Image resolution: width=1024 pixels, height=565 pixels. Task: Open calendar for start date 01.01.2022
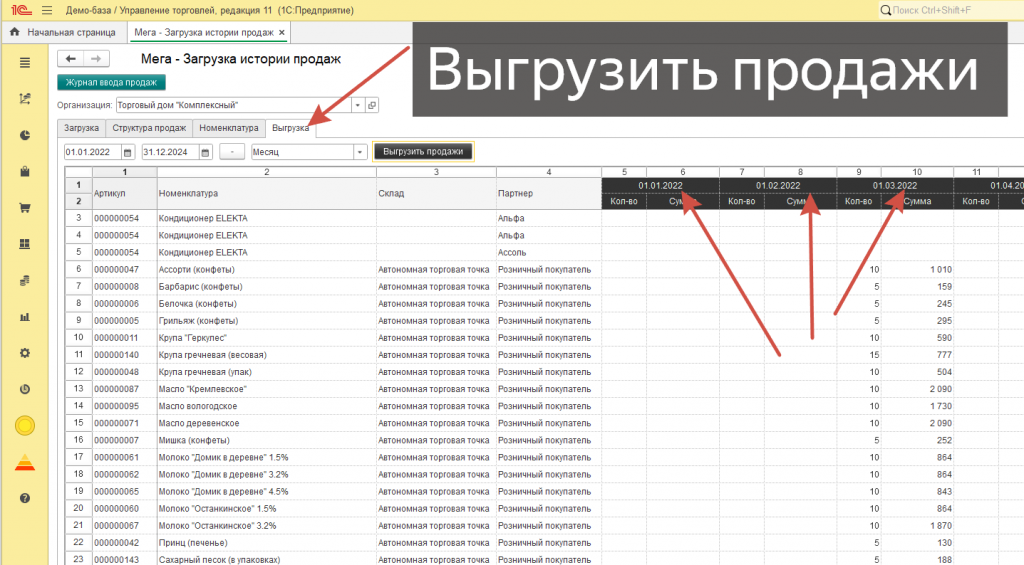tap(127, 152)
